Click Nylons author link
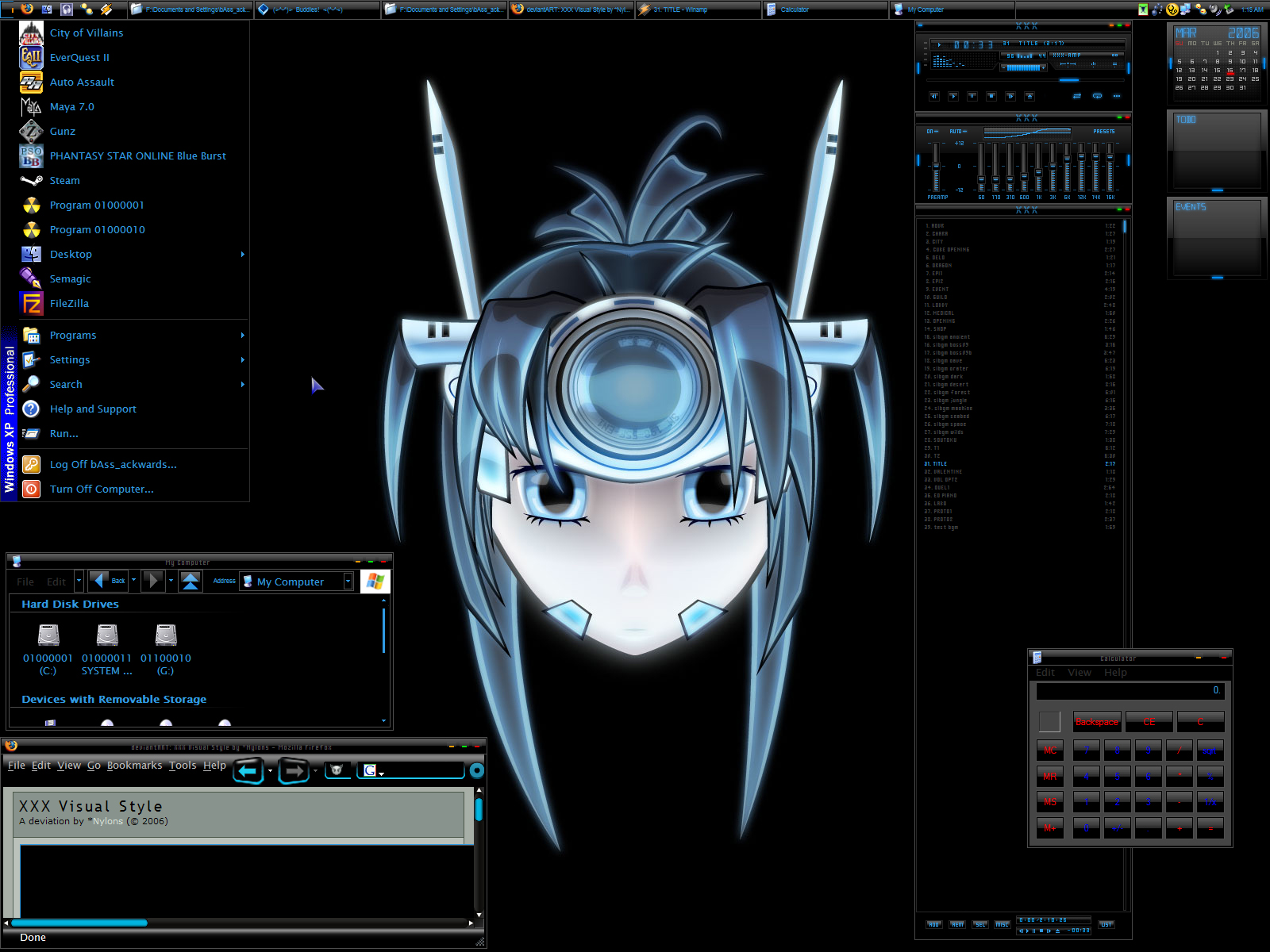 click(107, 821)
